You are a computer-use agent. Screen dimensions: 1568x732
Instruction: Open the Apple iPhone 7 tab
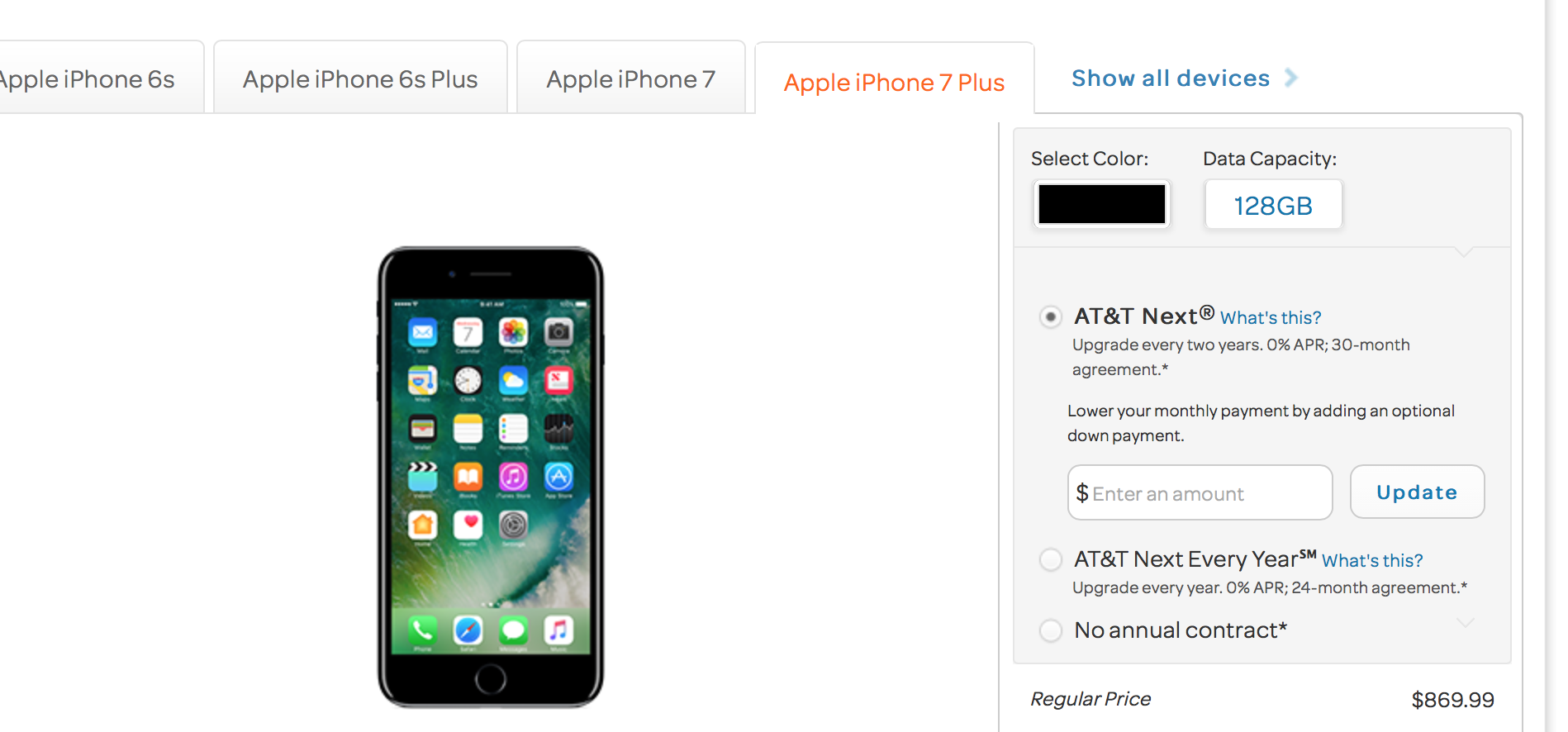(x=630, y=79)
